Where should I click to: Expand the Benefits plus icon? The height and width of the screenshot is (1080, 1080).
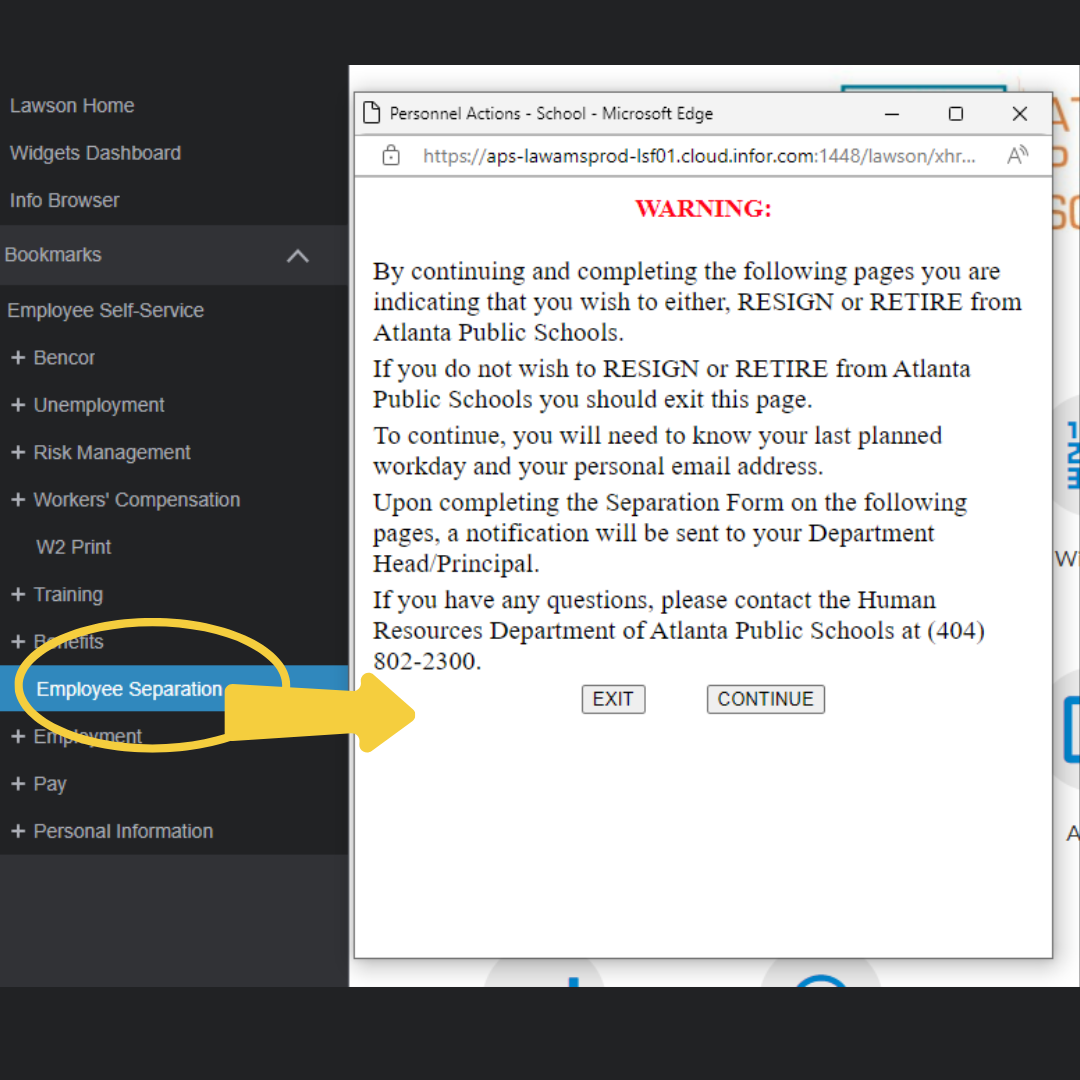(19, 642)
